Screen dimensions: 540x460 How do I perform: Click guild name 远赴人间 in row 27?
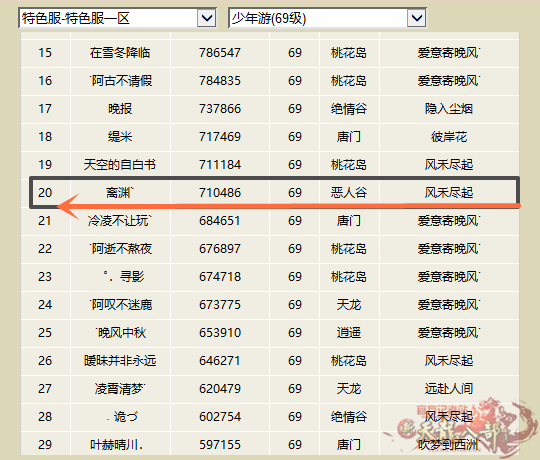pyautogui.click(x=449, y=389)
